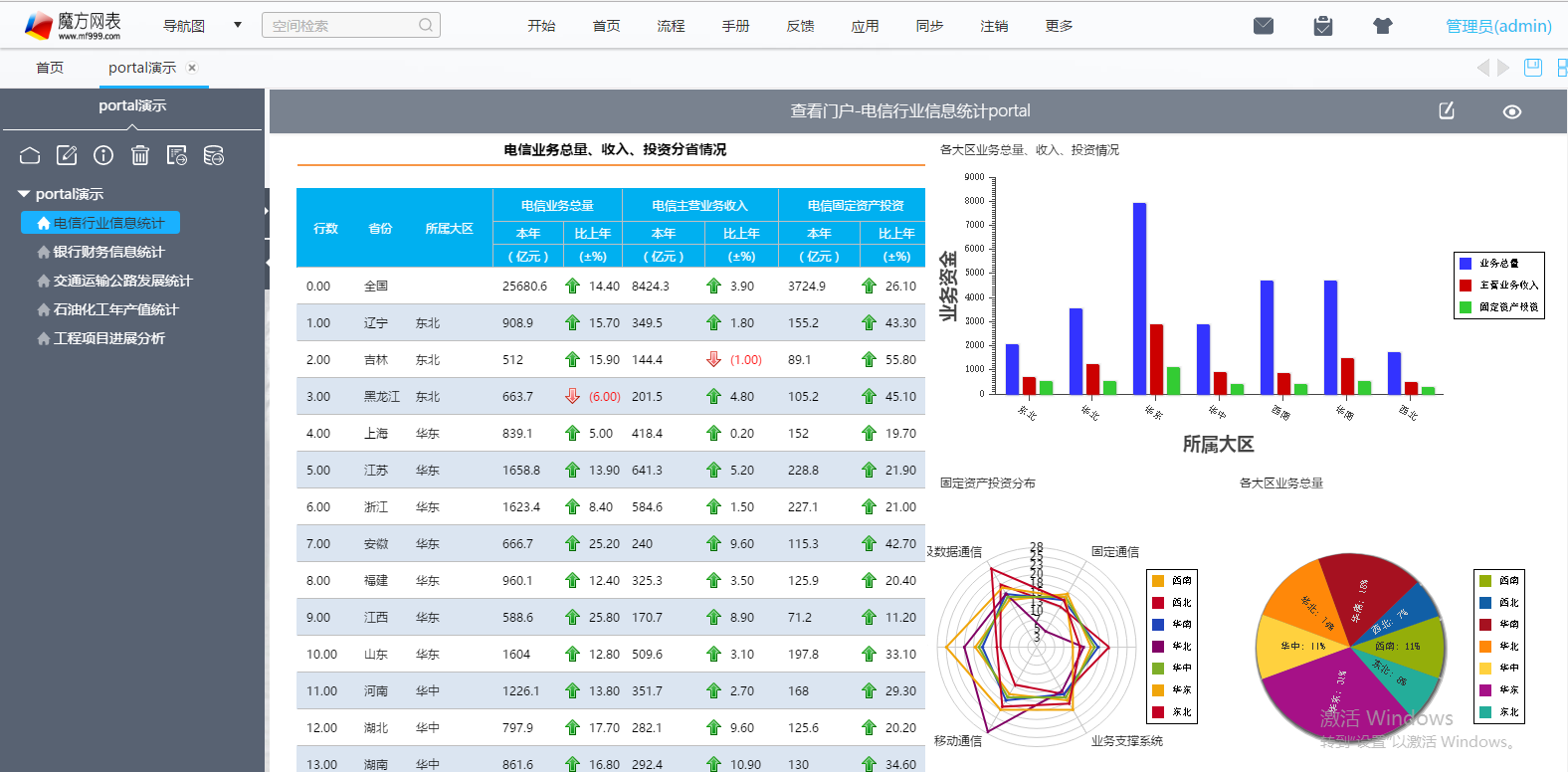Viewport: 1568px width, 772px height.
Task: Select 银行财务信息统计 in the tree
Action: click(x=108, y=253)
